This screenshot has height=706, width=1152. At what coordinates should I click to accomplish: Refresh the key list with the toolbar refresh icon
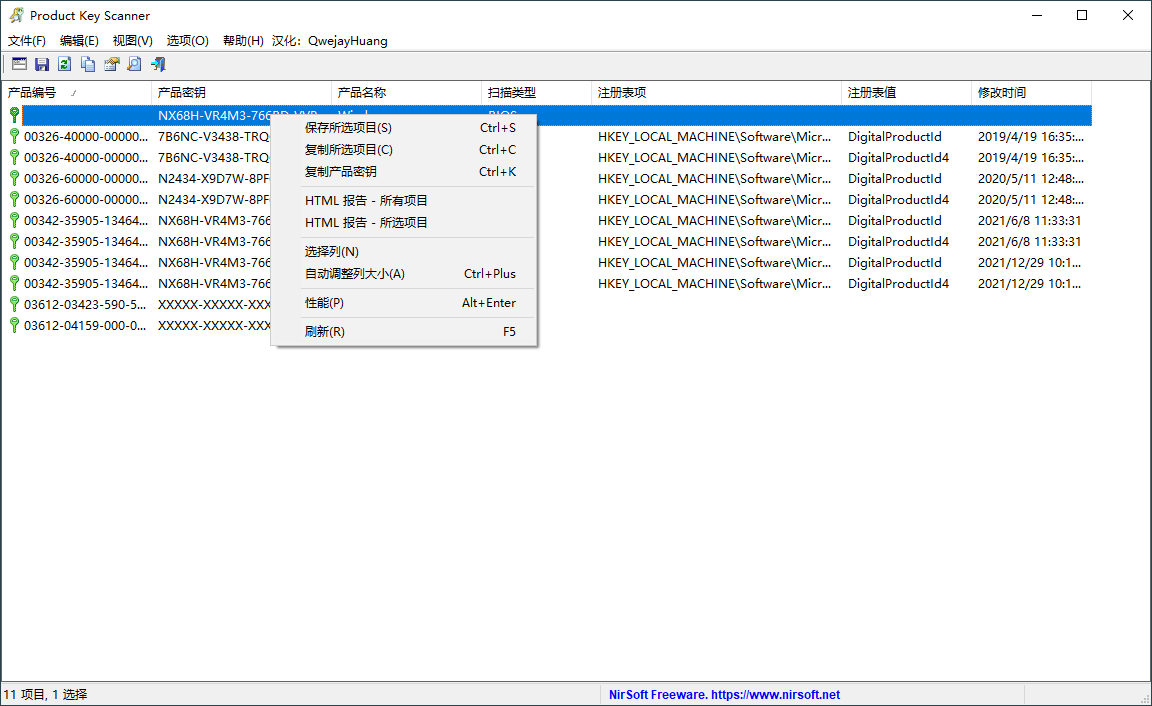64,63
